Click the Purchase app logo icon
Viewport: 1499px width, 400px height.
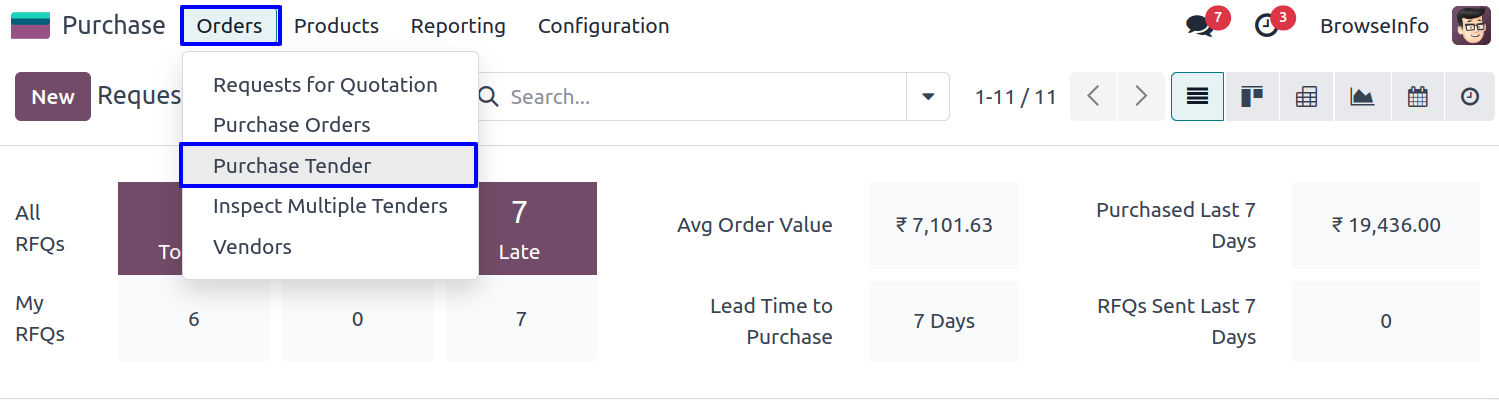30,26
